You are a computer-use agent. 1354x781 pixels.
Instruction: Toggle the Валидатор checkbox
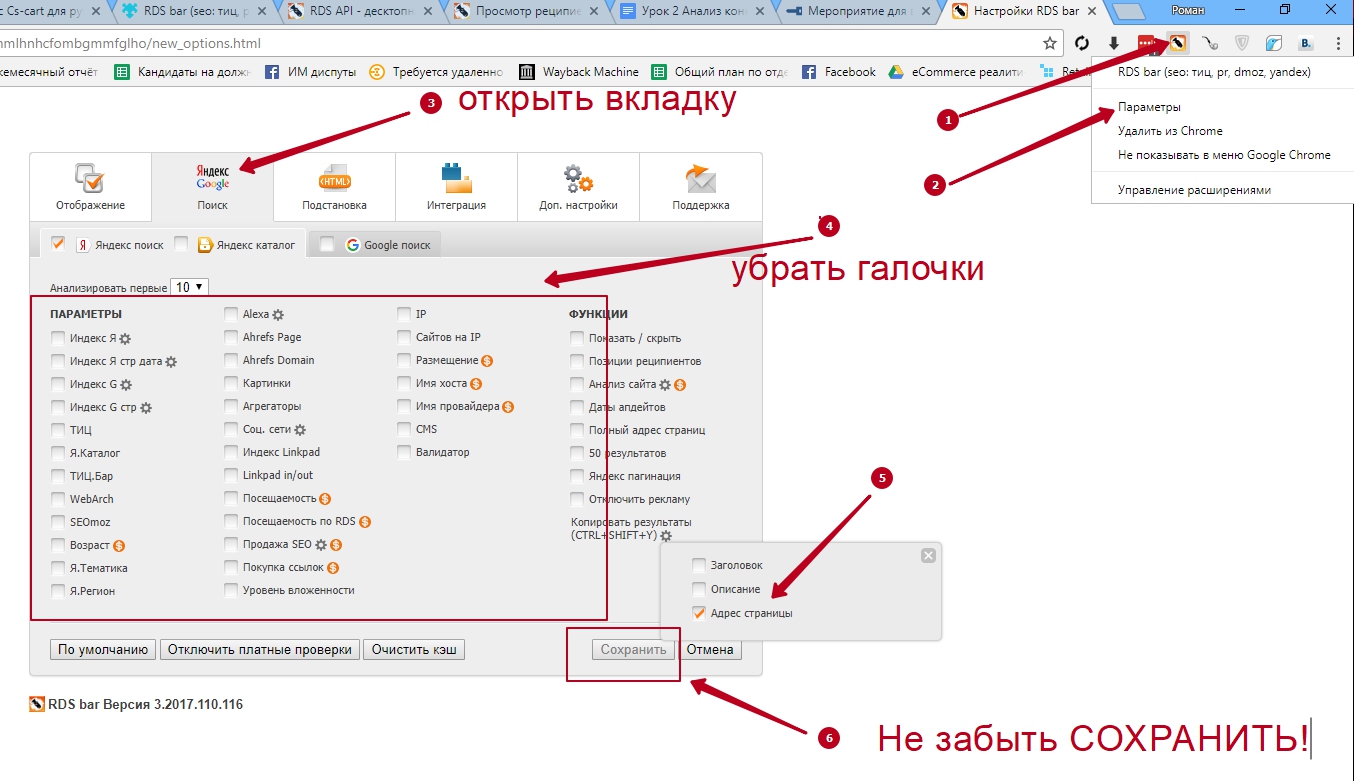point(404,452)
